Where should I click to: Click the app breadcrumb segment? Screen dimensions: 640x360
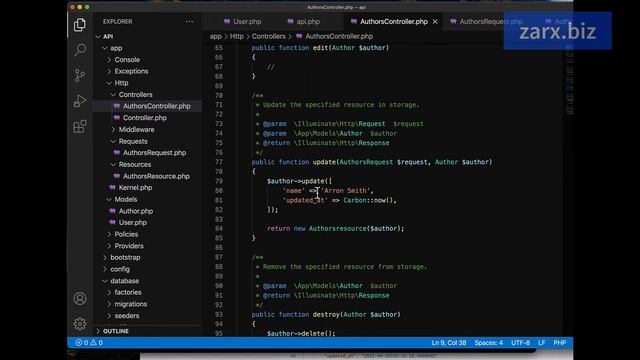[x=216, y=36]
